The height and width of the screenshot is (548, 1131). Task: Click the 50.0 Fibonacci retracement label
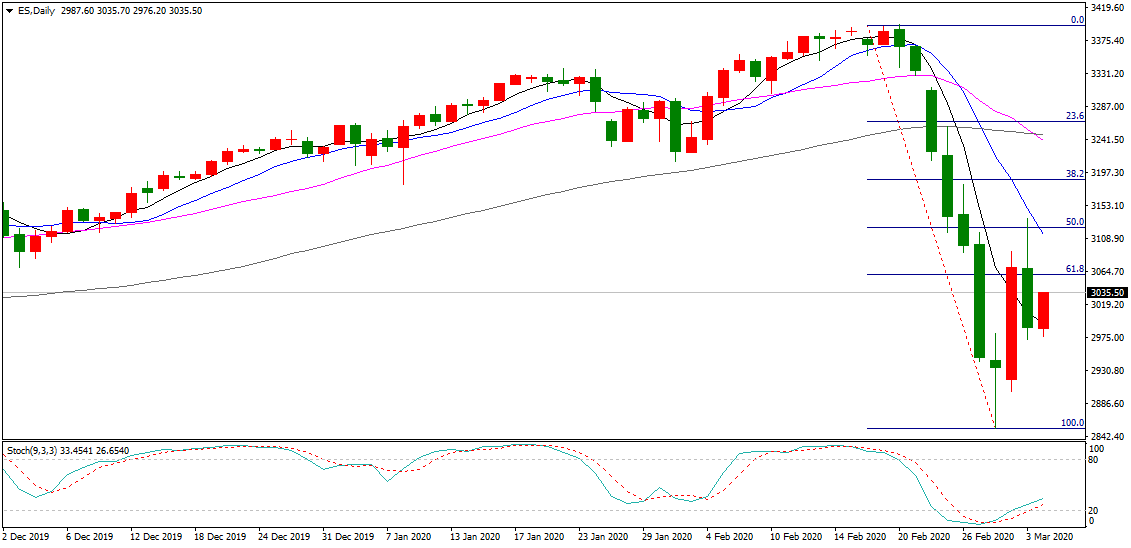(x=1074, y=222)
